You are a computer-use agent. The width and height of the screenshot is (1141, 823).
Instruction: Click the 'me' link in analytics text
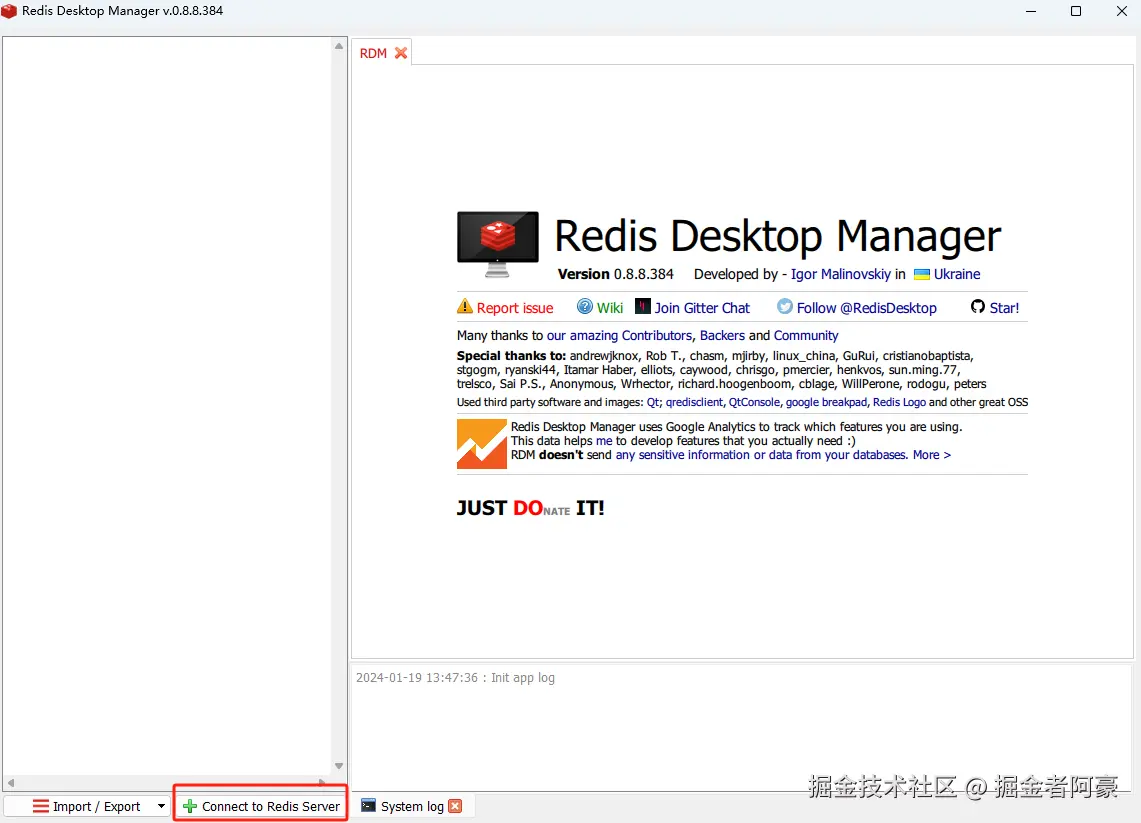(604, 441)
